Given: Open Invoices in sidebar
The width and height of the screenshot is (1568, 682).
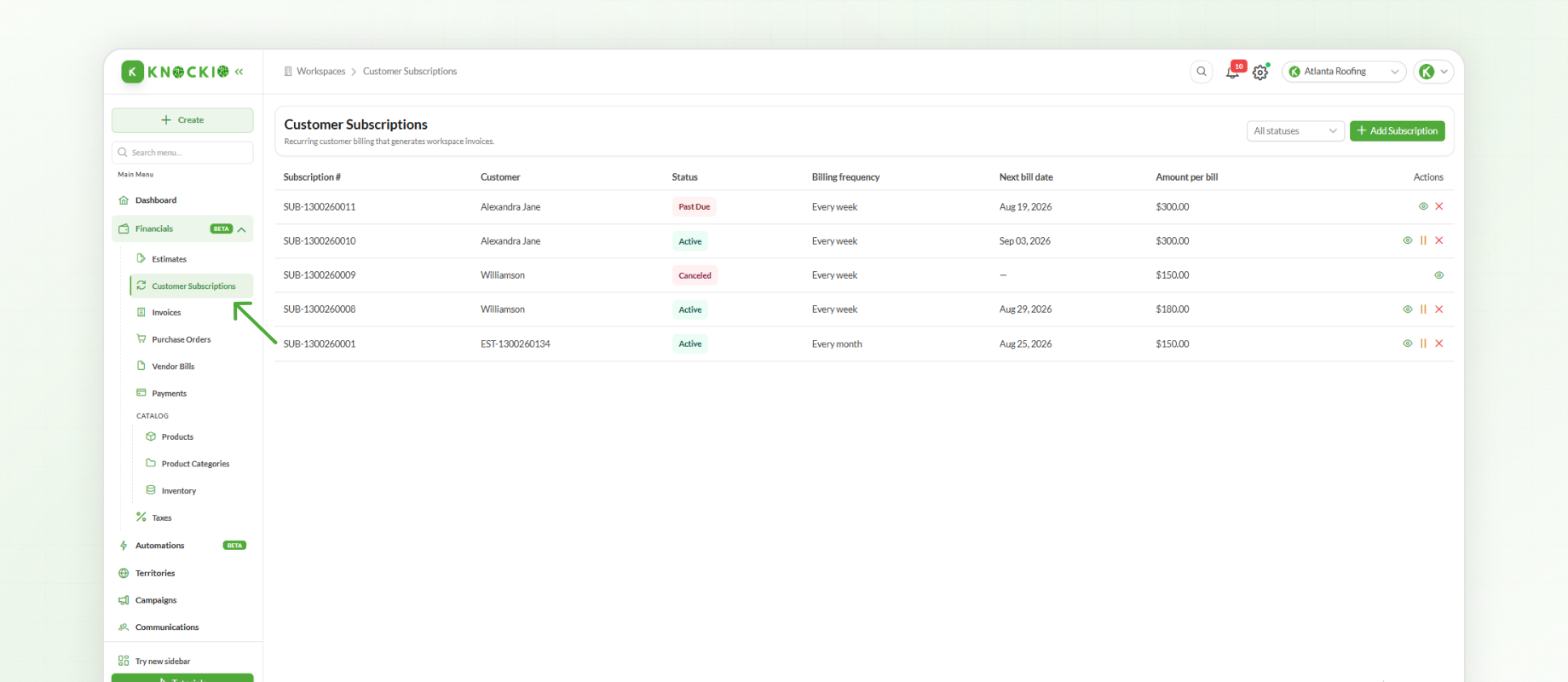Looking at the screenshot, I should click(192, 313).
